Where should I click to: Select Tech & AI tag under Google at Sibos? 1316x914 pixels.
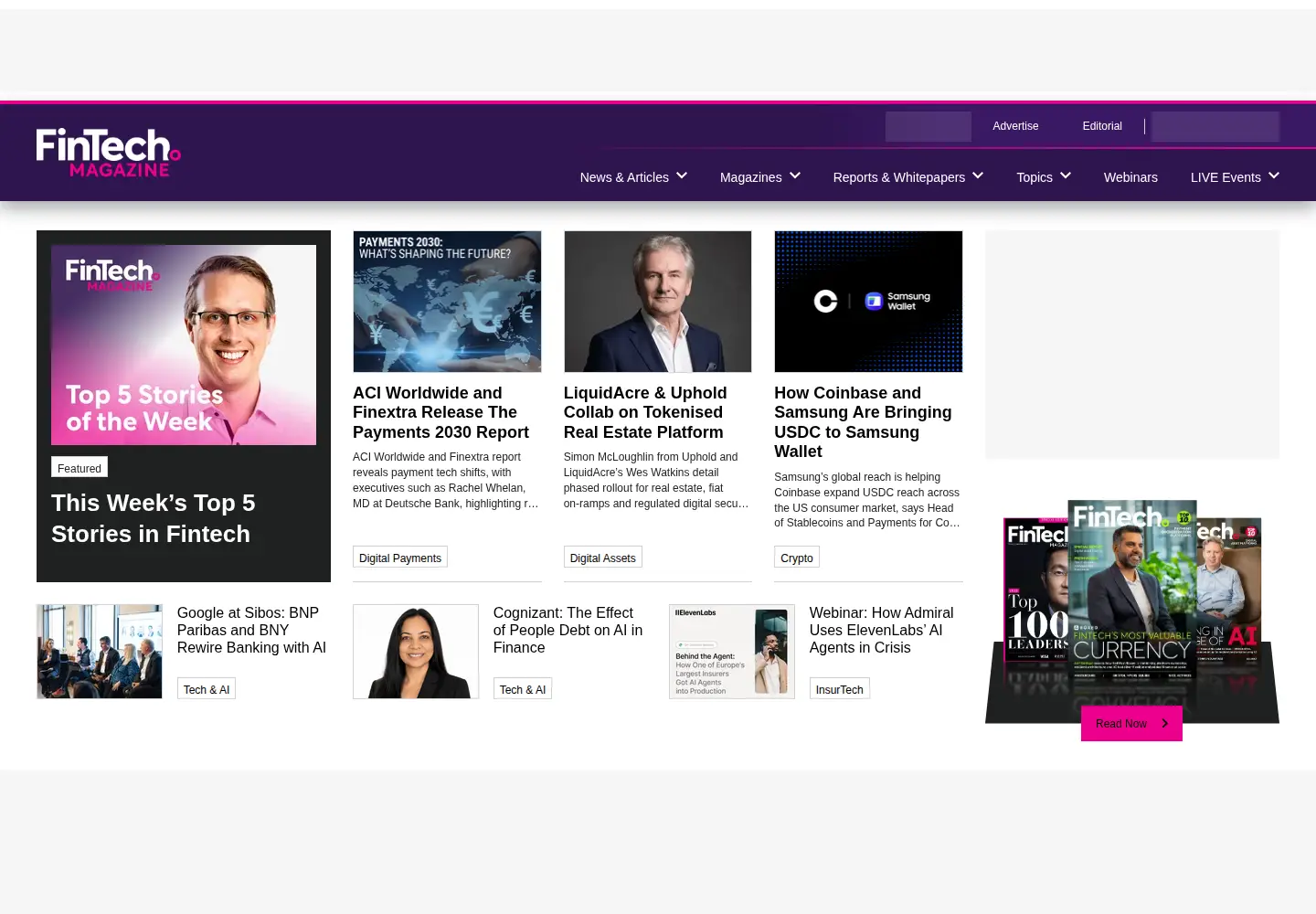click(207, 689)
